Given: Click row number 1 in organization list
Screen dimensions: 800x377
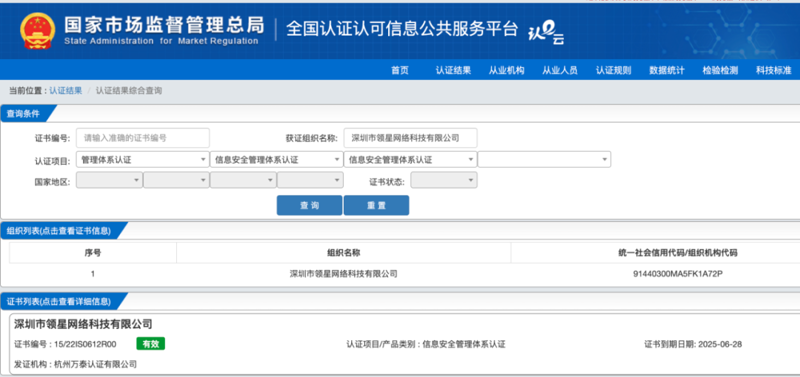Looking at the screenshot, I should [x=93, y=274].
